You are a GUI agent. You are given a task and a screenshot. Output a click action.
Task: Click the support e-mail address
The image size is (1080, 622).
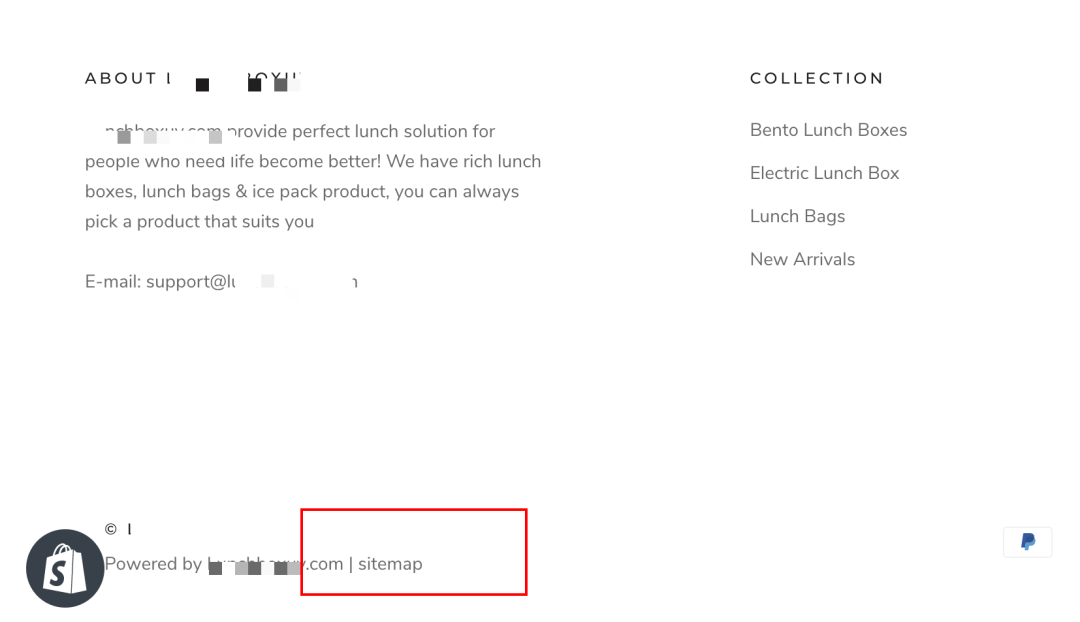(251, 282)
